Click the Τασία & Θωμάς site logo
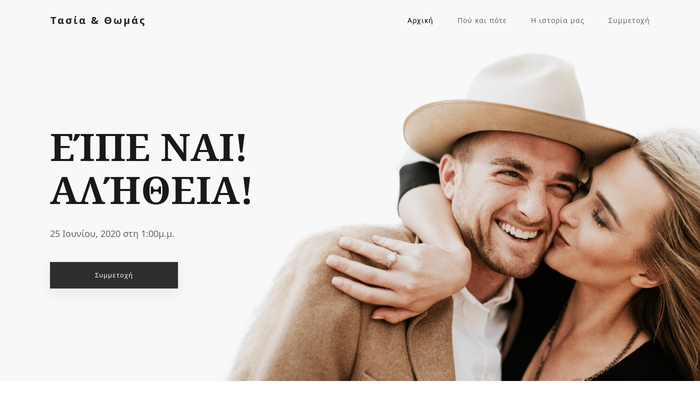 click(98, 21)
